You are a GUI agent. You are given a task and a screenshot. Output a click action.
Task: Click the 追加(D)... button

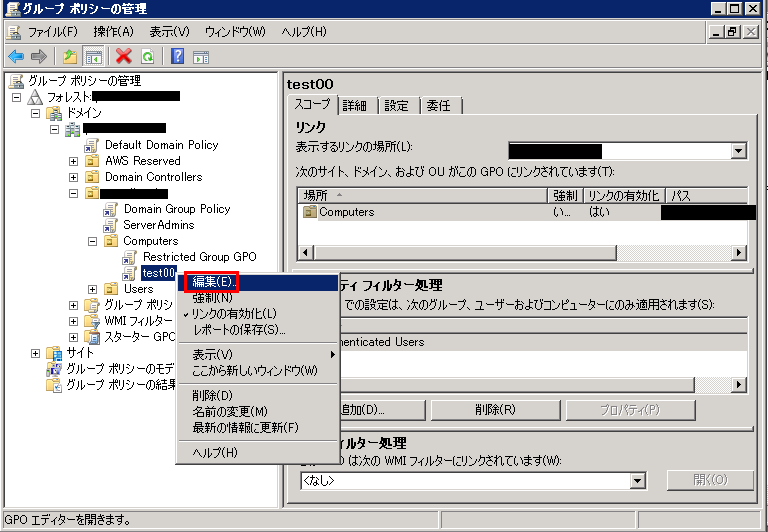tap(381, 410)
